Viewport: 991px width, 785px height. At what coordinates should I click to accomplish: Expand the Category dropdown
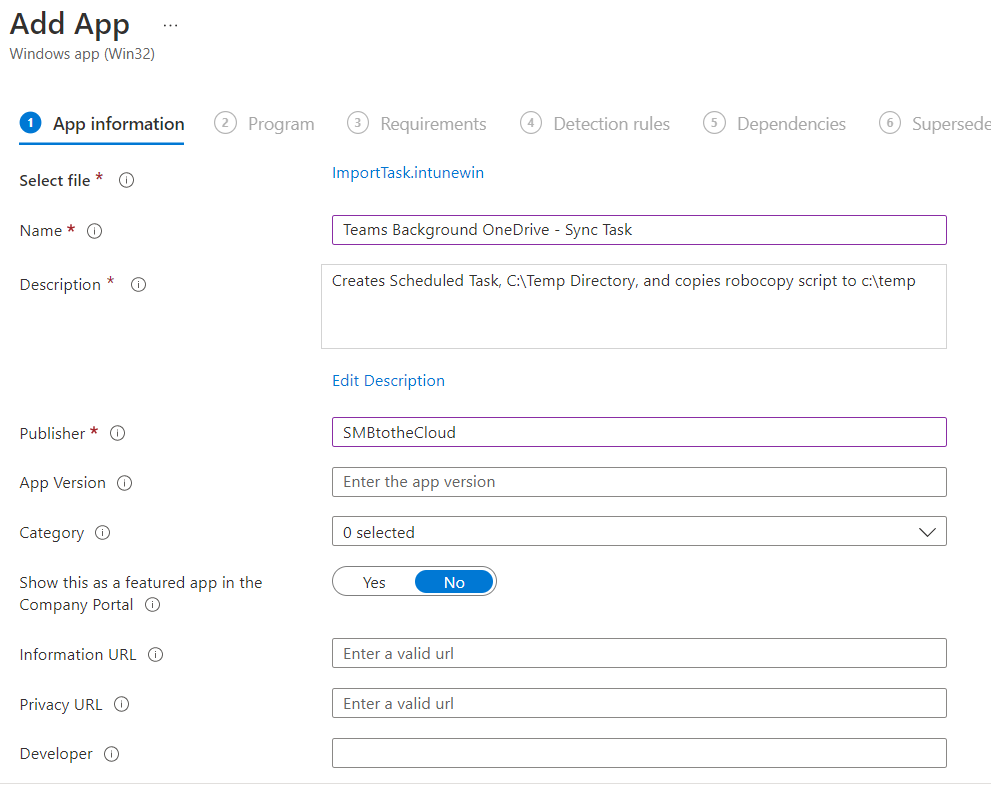coord(638,532)
